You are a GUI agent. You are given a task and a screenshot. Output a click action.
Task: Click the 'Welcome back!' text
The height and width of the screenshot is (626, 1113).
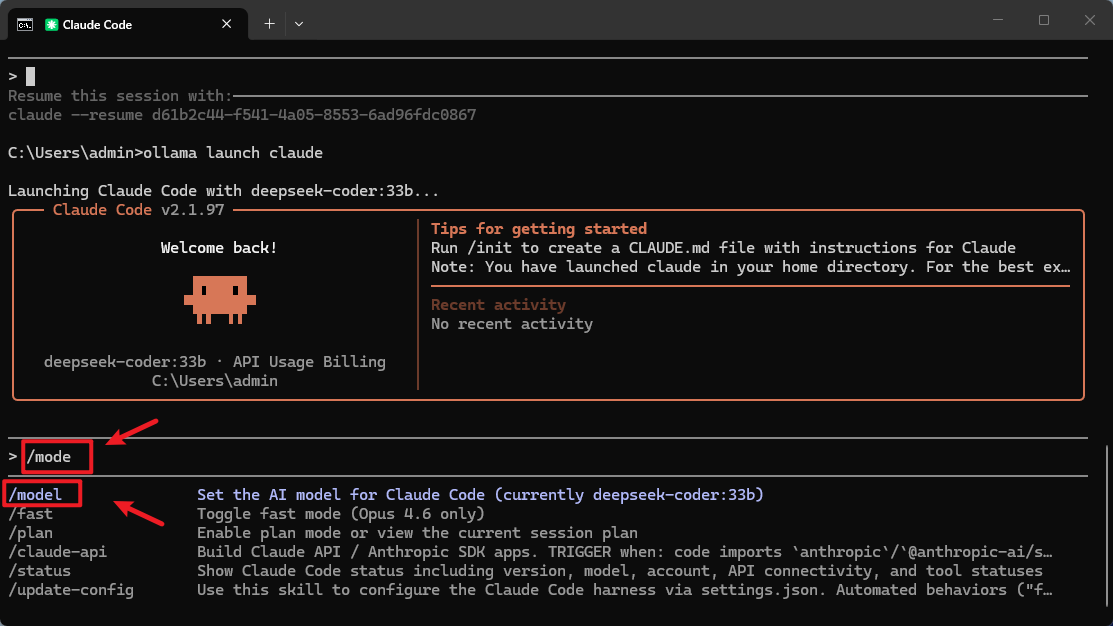(219, 248)
